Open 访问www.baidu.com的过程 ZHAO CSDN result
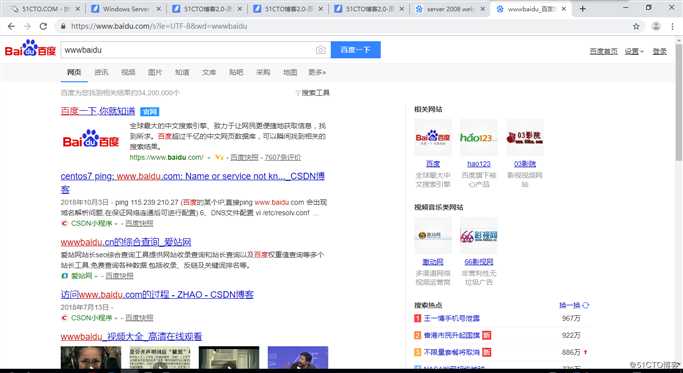 tap(157, 295)
